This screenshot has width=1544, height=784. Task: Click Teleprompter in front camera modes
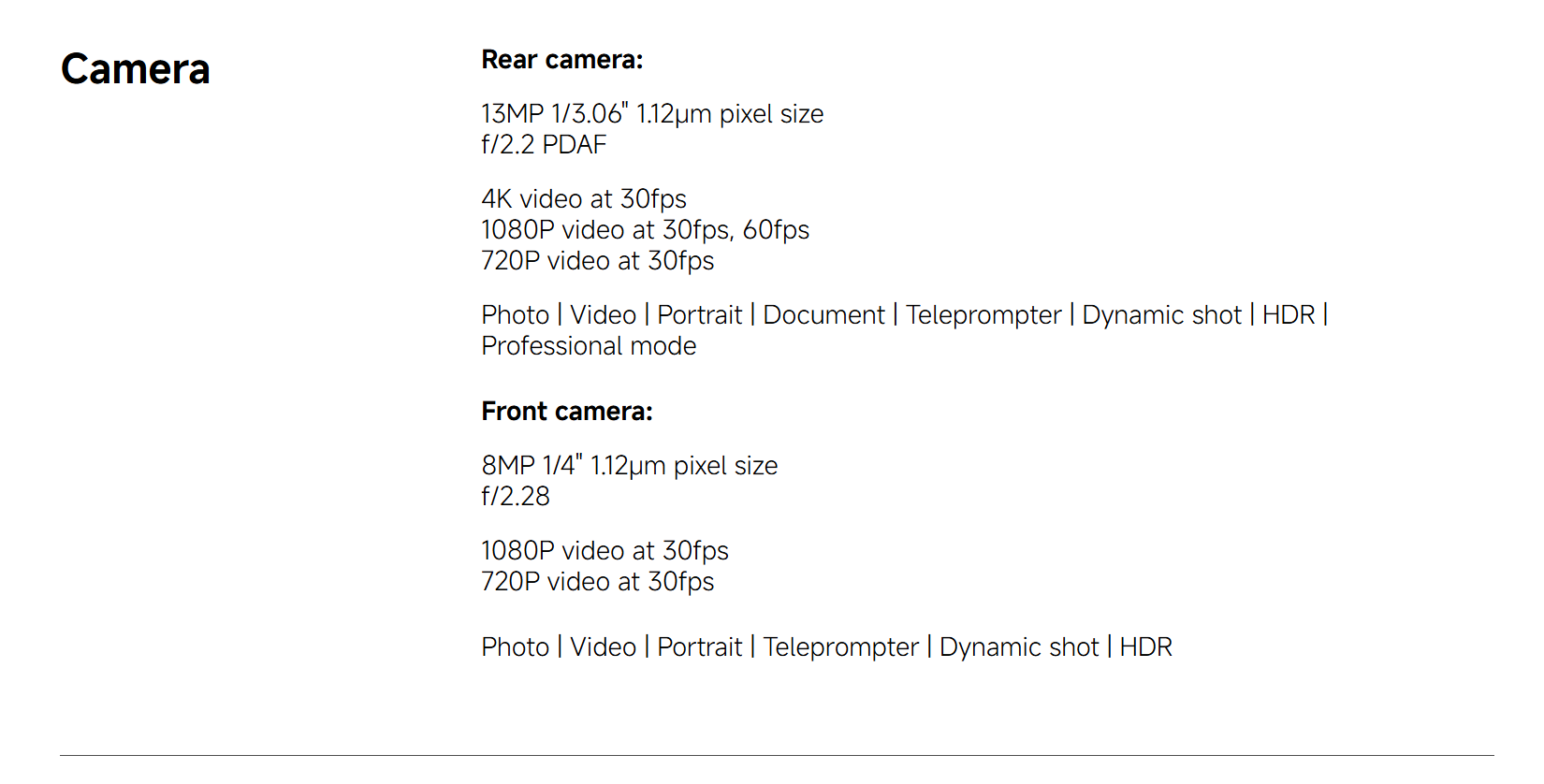(840, 647)
